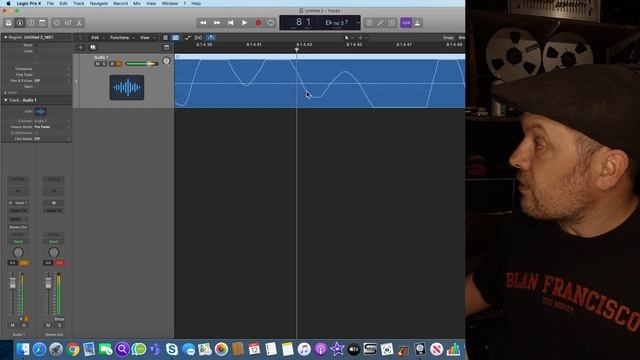
Task: Solo Audio 1 track header
Action: tap(104, 64)
